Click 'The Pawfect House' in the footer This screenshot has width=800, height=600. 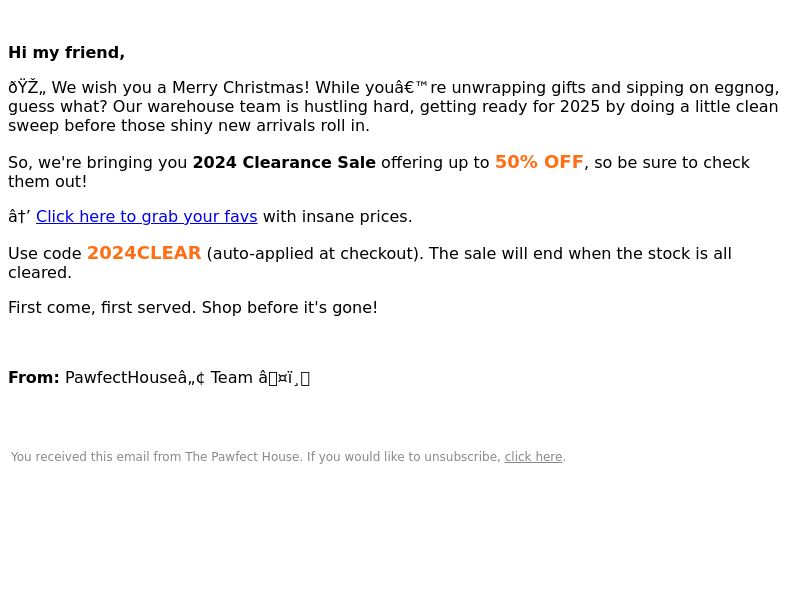244,457
